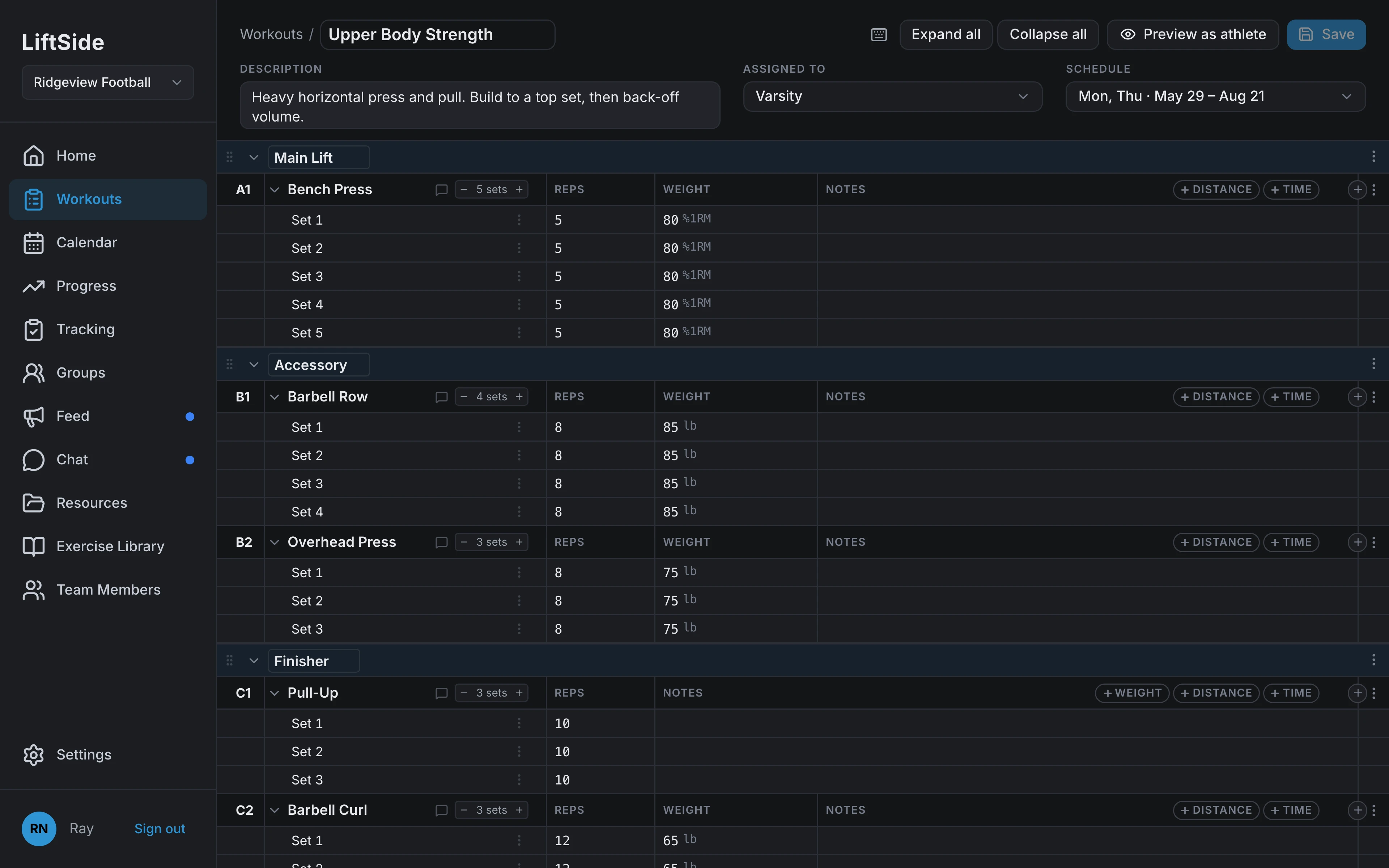
Task: Click the Bench Press add-column circle plus icon
Action: pyautogui.click(x=1357, y=190)
